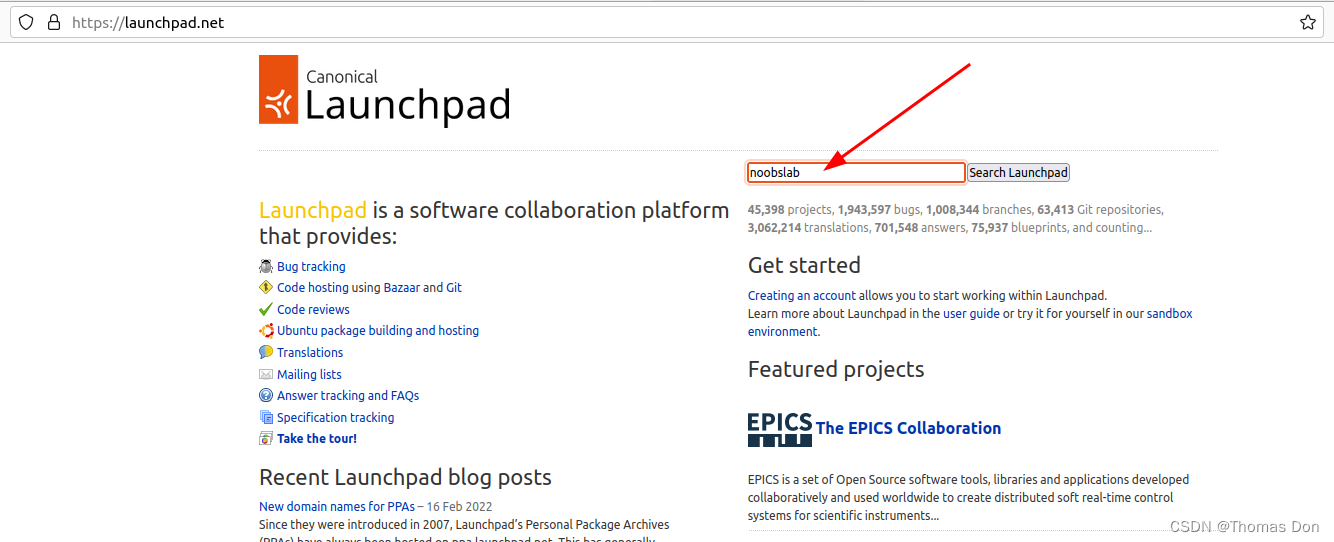The image size is (1334, 542).
Task: Click the shield tracking protection icon
Action: pyautogui.click(x=26, y=22)
